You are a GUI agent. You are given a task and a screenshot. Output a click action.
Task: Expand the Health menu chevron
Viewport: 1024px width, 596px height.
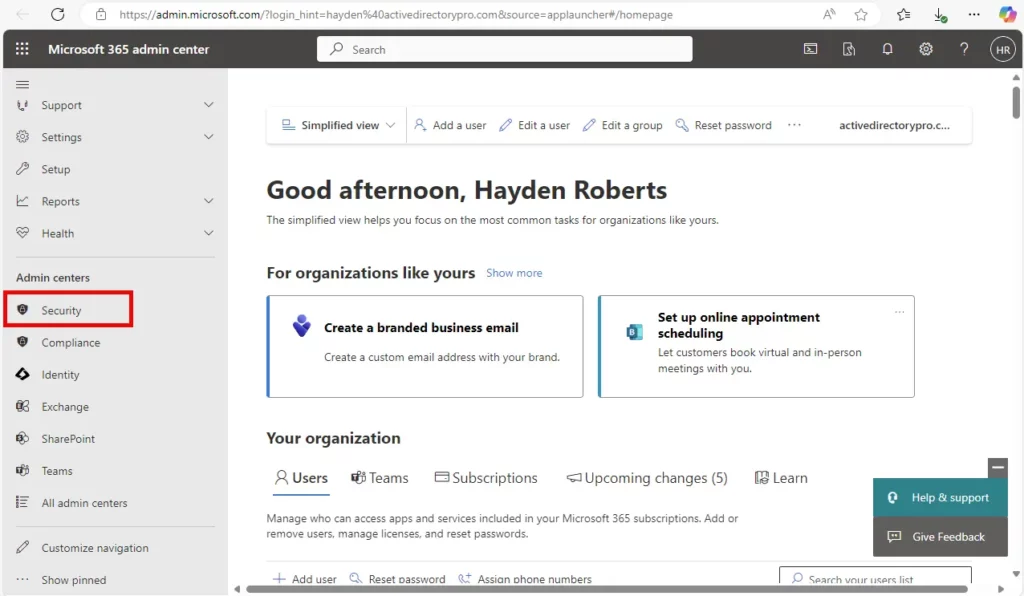pos(208,232)
